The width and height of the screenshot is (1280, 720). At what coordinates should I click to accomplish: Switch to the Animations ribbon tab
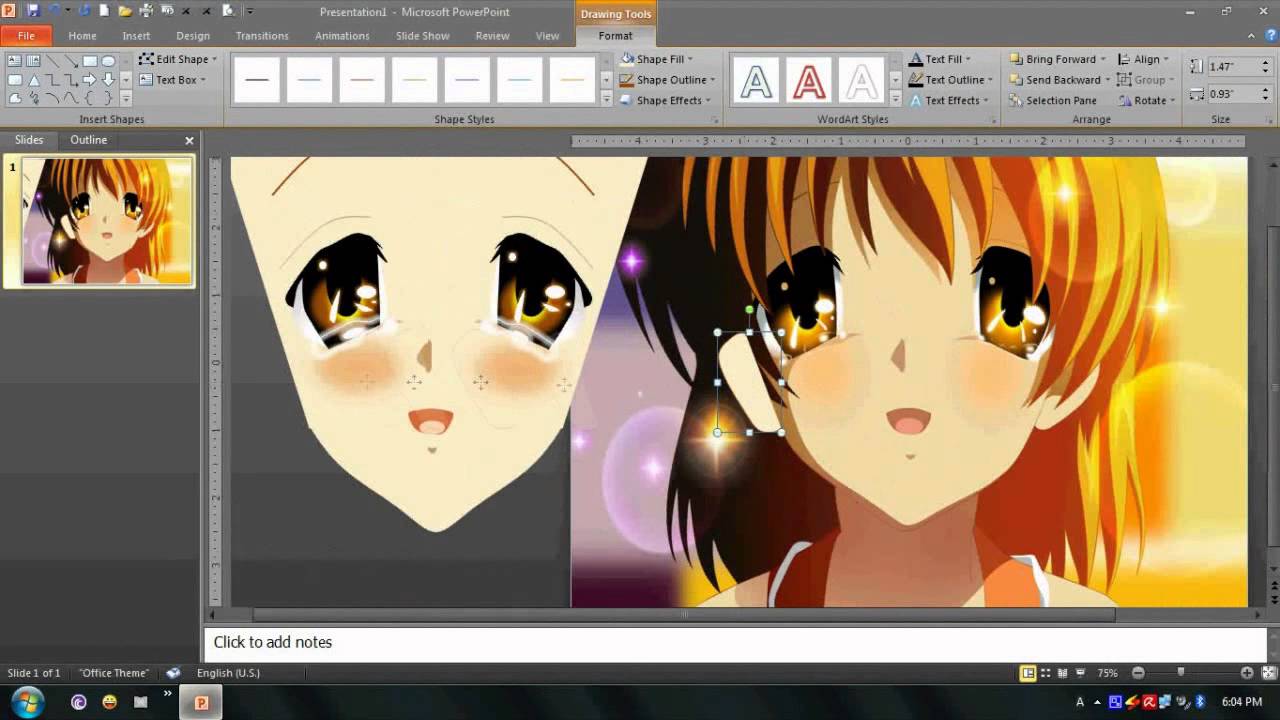click(x=342, y=35)
